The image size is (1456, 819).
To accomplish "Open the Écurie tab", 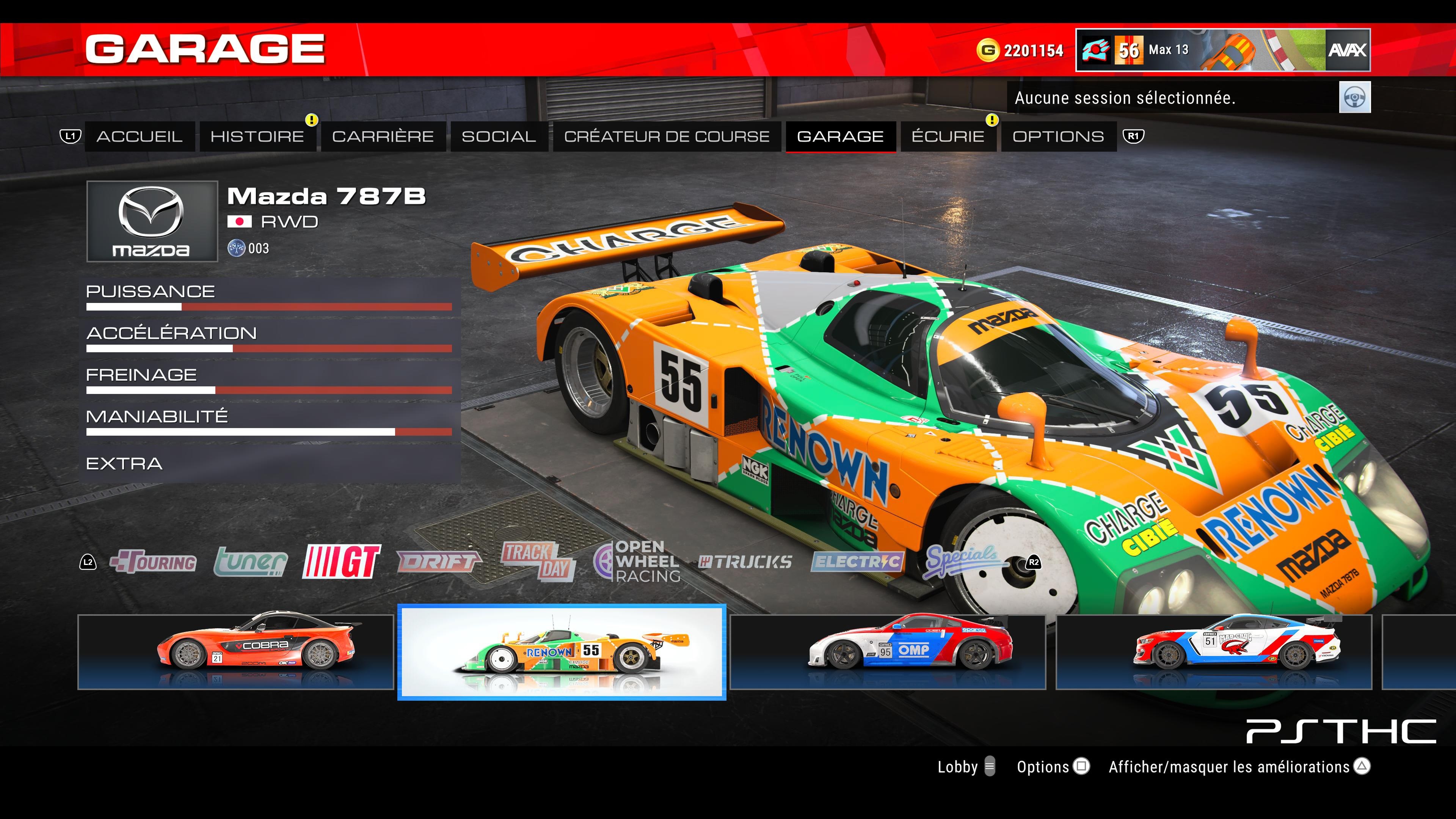I will [x=948, y=136].
